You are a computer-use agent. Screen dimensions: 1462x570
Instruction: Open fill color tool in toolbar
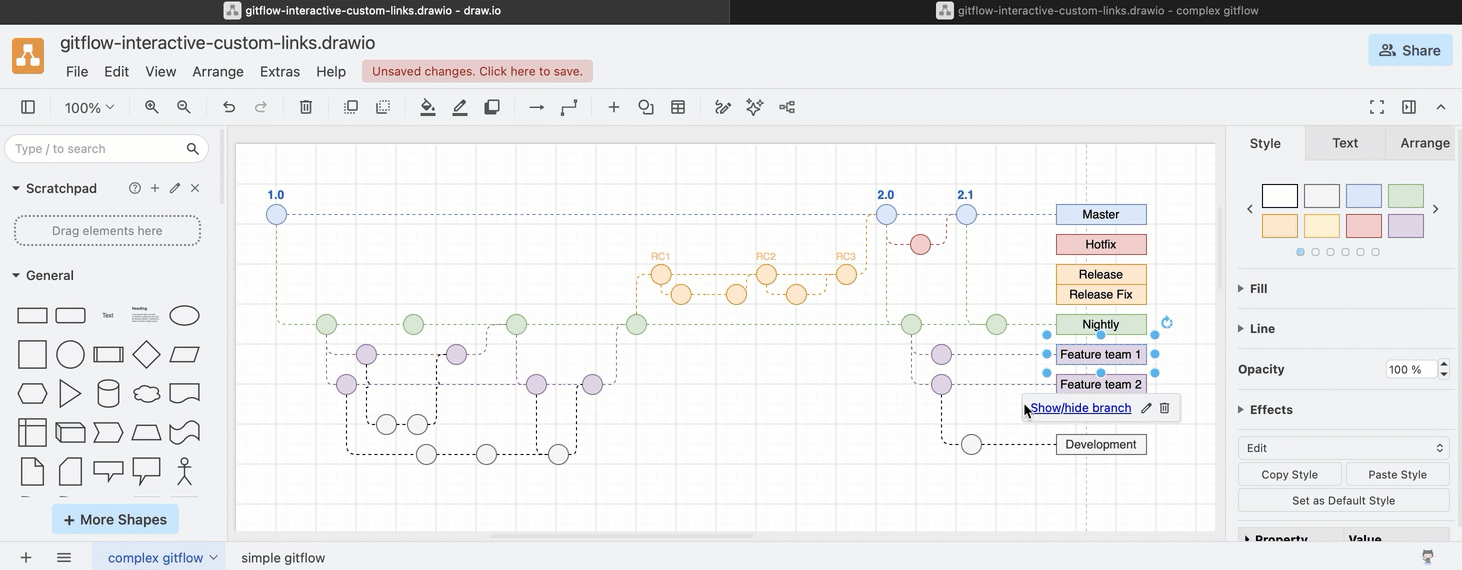(428, 107)
